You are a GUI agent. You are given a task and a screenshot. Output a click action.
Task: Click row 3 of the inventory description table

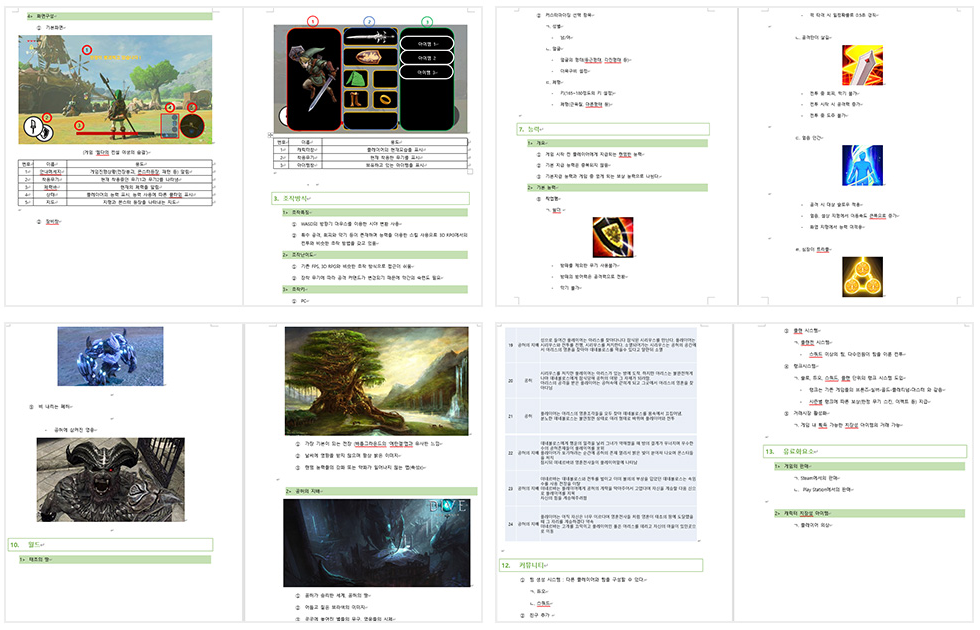tap(371, 165)
